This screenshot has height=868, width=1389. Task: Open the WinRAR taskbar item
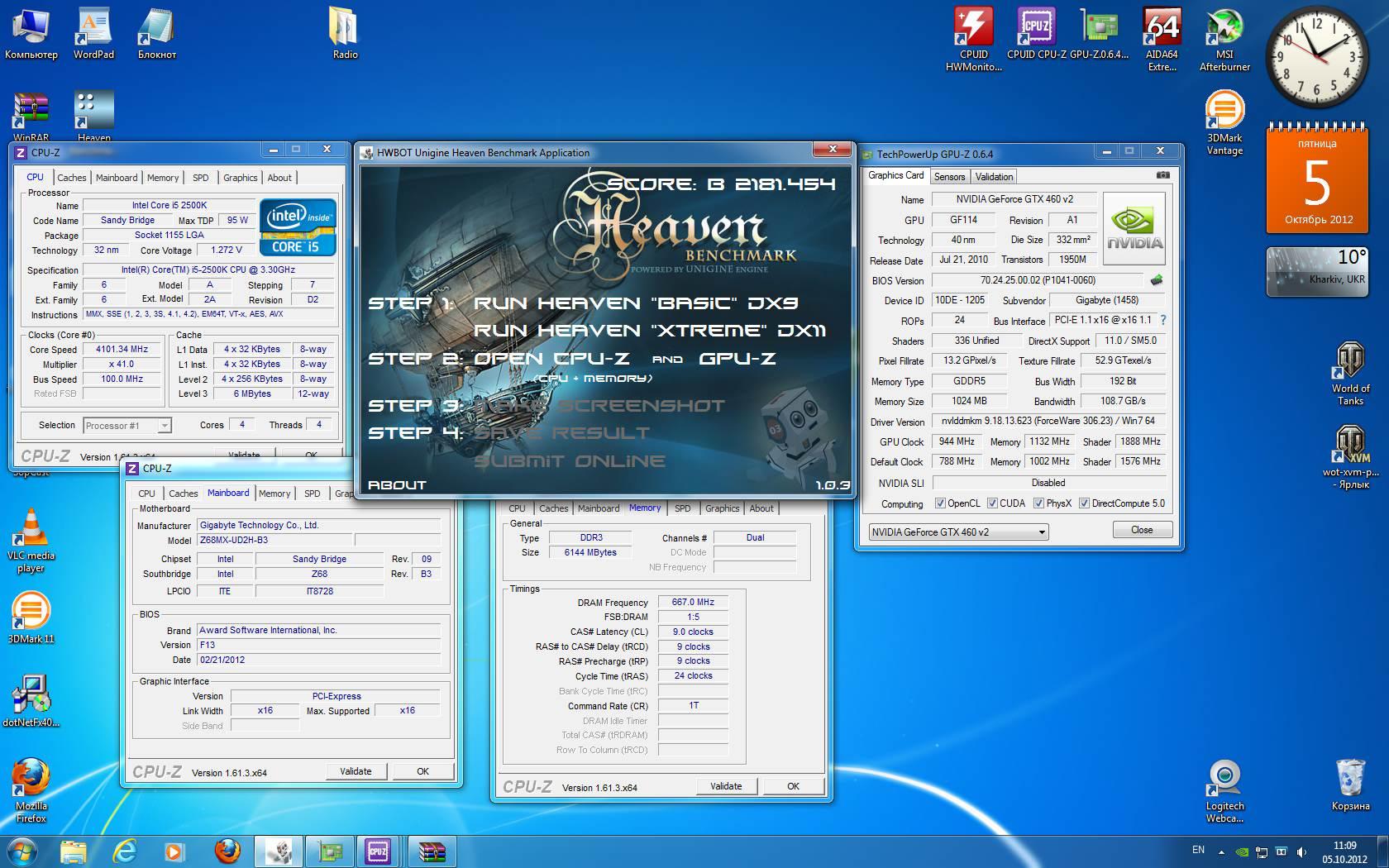coord(432,851)
